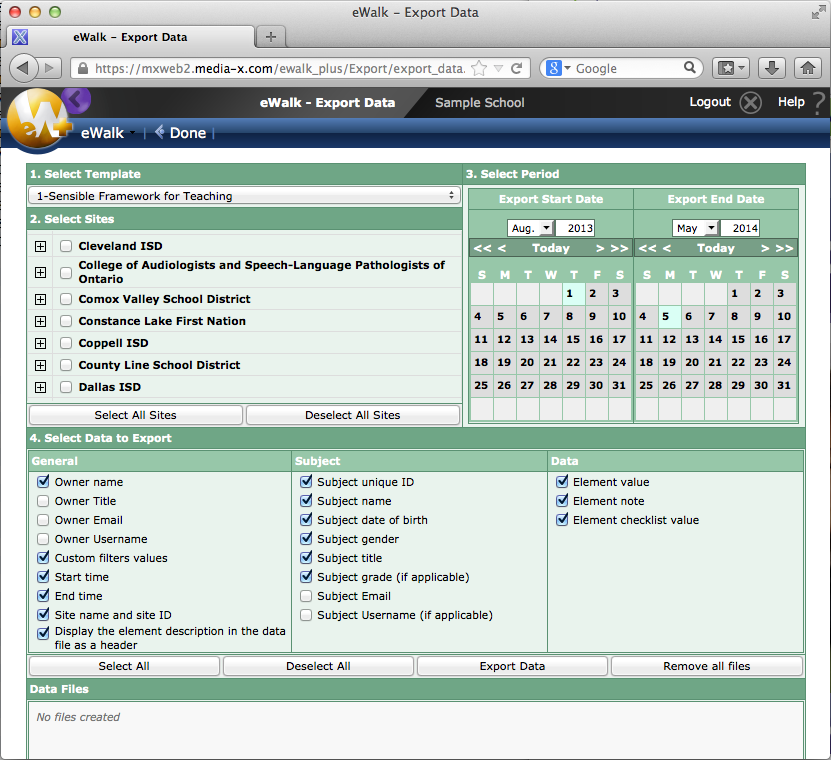
Task: Enable the Subject Email checkbox
Action: 306,596
